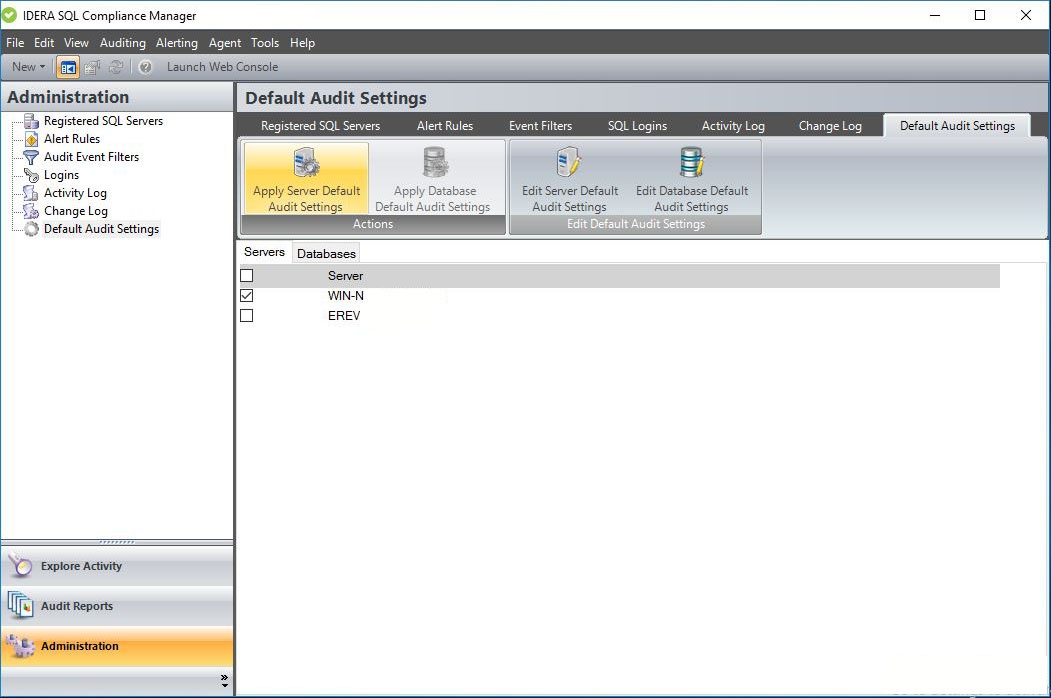Viewport: 1051px width, 698px height.
Task: Open Audit Reports navigation panel
Action: point(117,606)
